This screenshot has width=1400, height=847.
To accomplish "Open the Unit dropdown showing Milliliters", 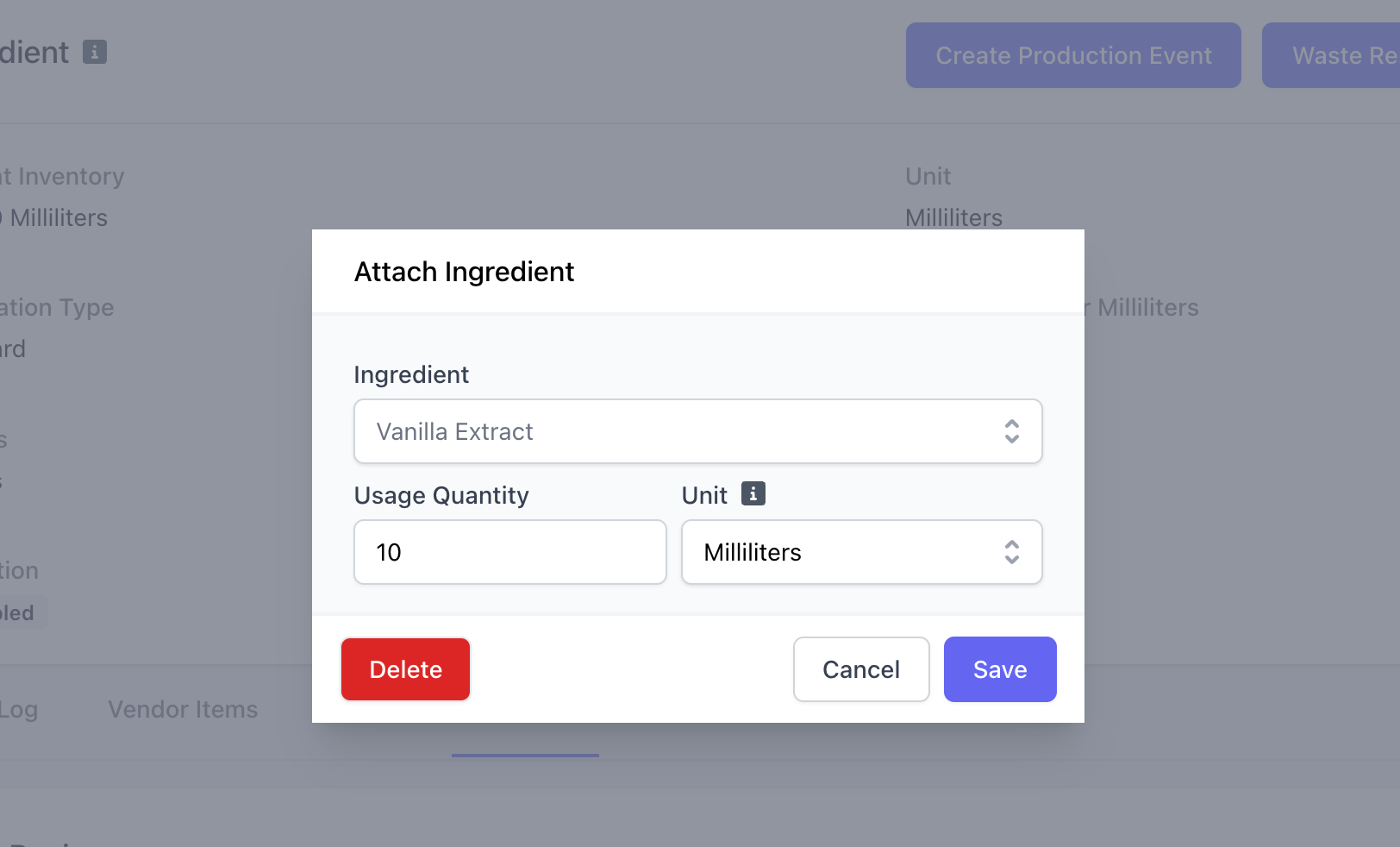I will click(862, 552).
